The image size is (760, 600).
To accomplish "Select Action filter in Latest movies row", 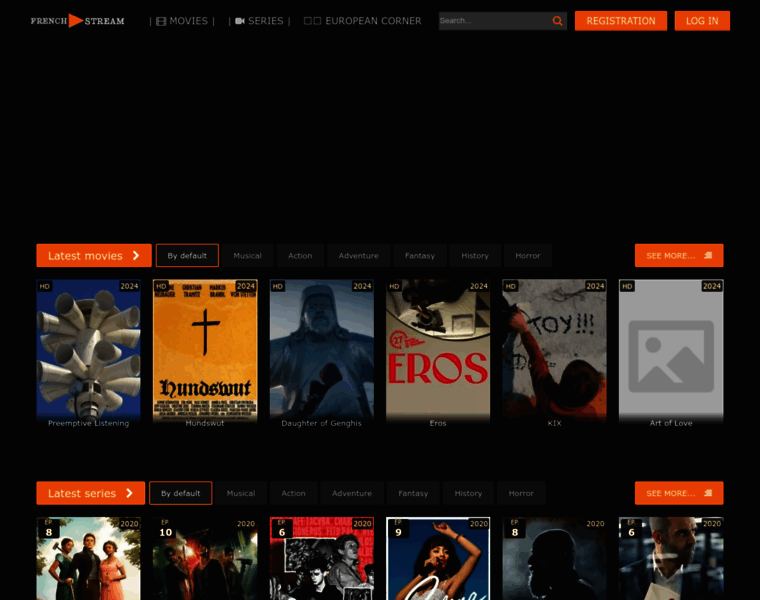I will pyautogui.click(x=300, y=255).
